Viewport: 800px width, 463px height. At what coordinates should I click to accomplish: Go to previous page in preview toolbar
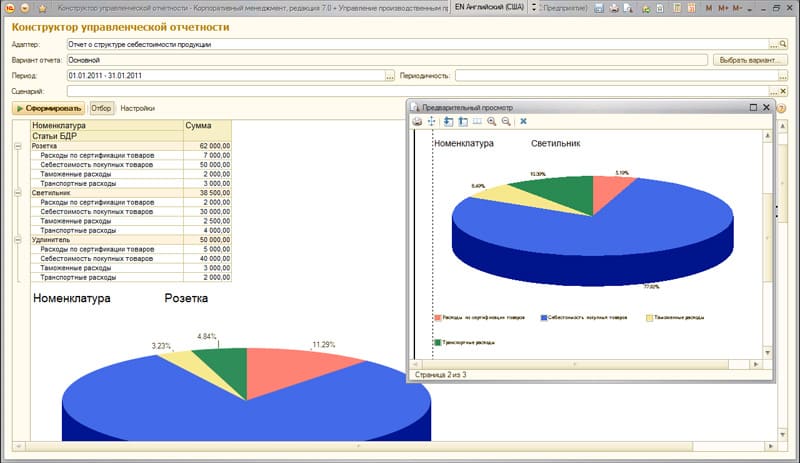tap(448, 121)
